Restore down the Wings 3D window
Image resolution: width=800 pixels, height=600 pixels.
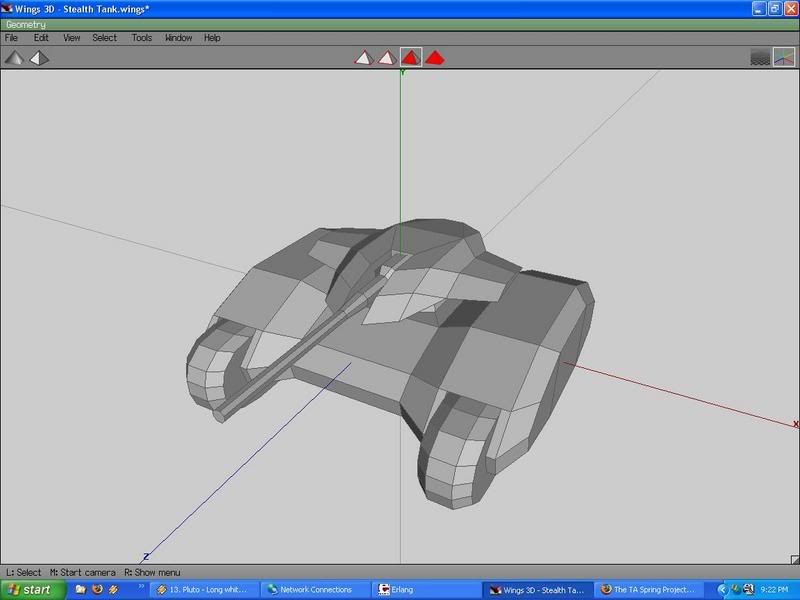(774, 9)
